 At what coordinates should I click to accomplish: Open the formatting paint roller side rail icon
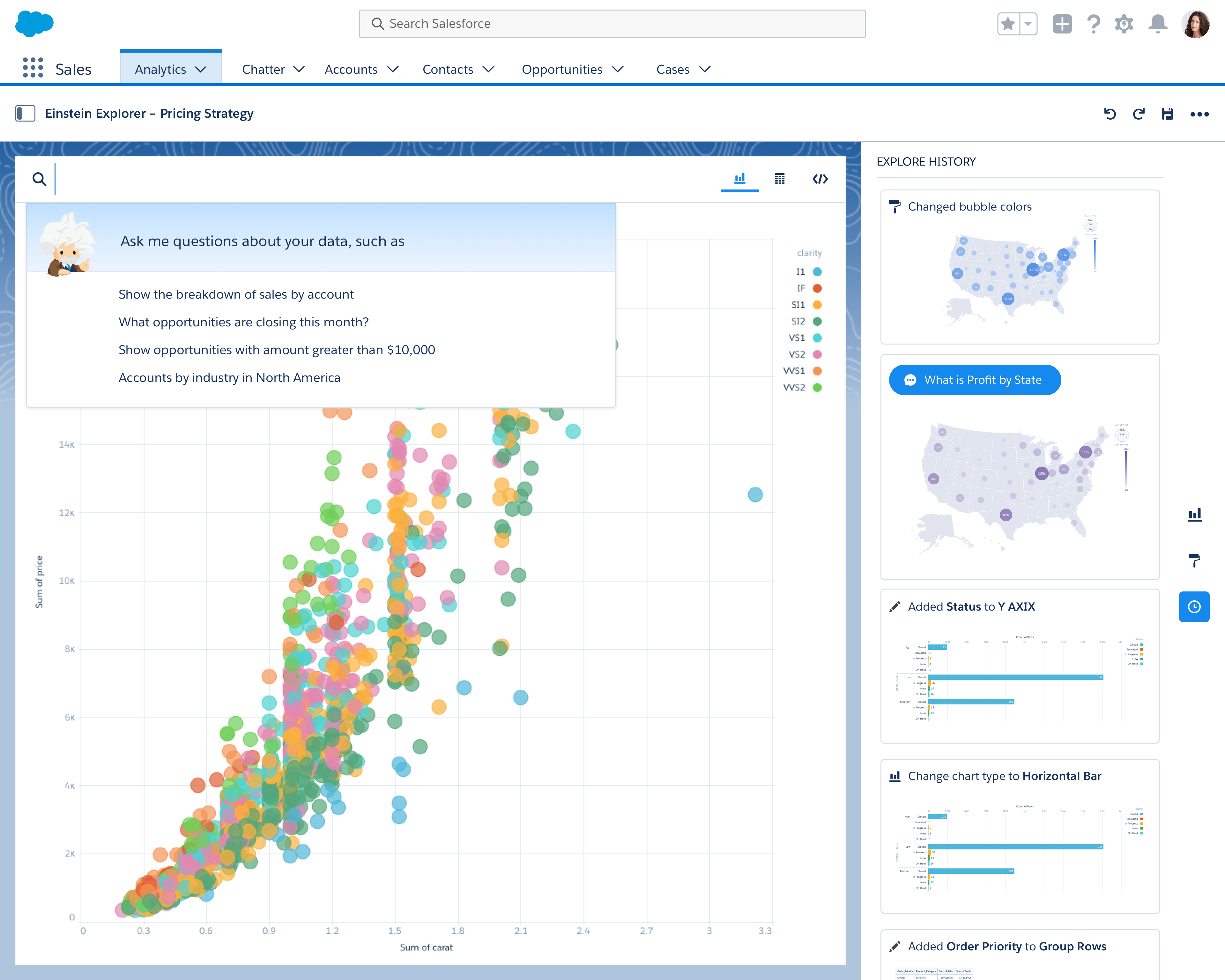coord(1194,560)
